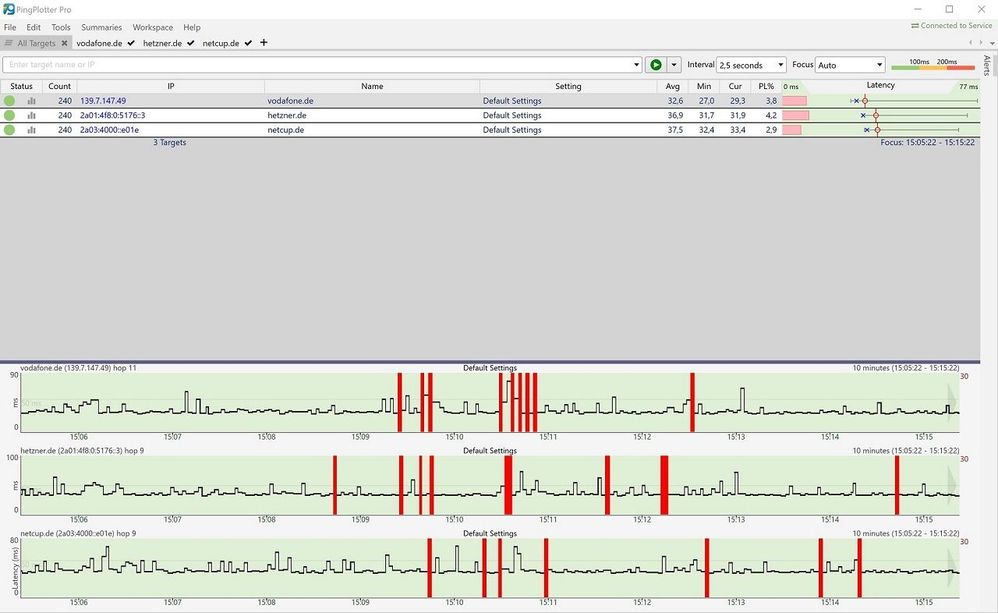Click the arrow at hetzner.de graph right edge
This screenshot has height=613, width=998.
[952, 483]
